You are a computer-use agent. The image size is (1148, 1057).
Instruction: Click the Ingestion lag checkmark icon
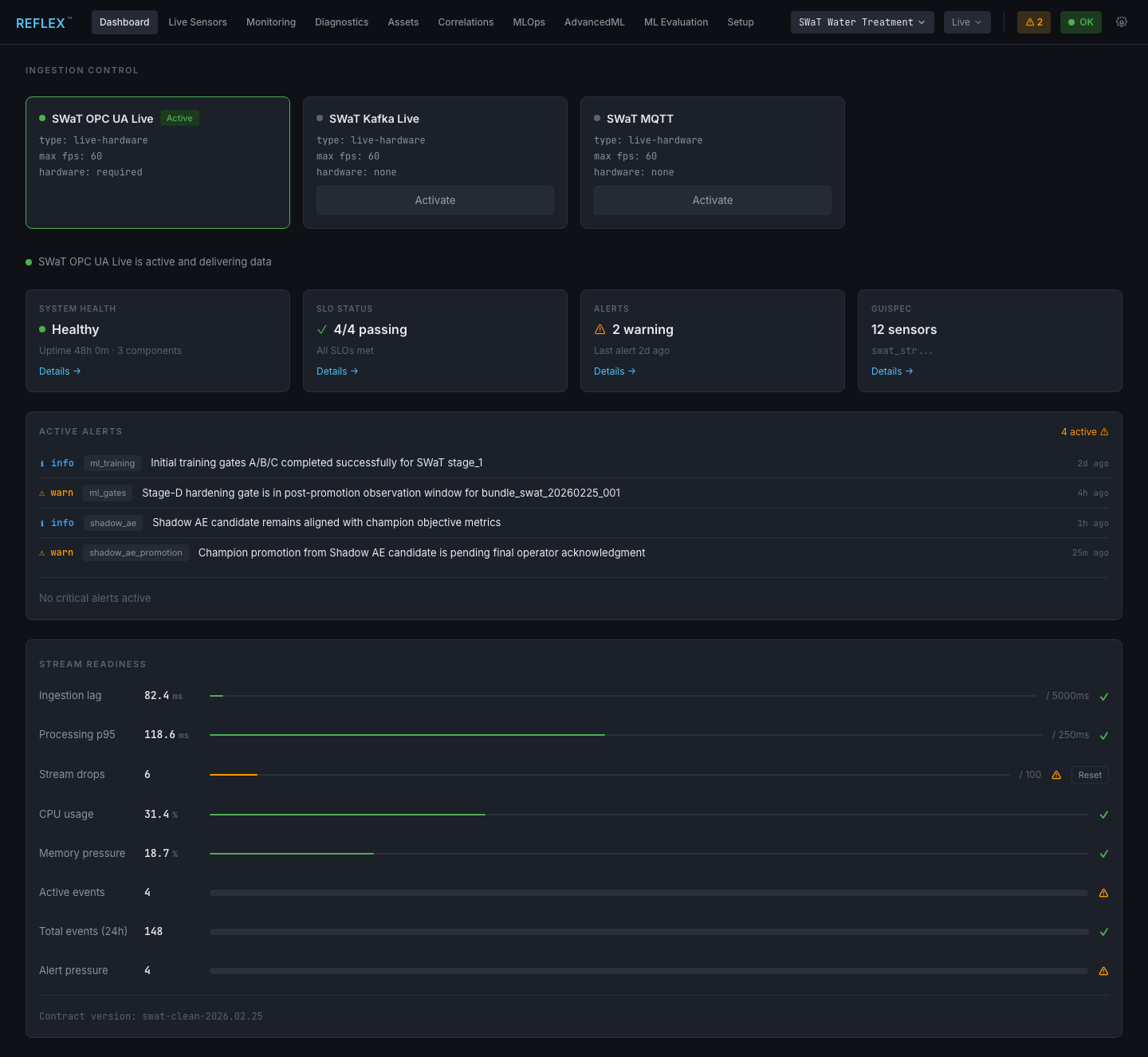coord(1104,697)
